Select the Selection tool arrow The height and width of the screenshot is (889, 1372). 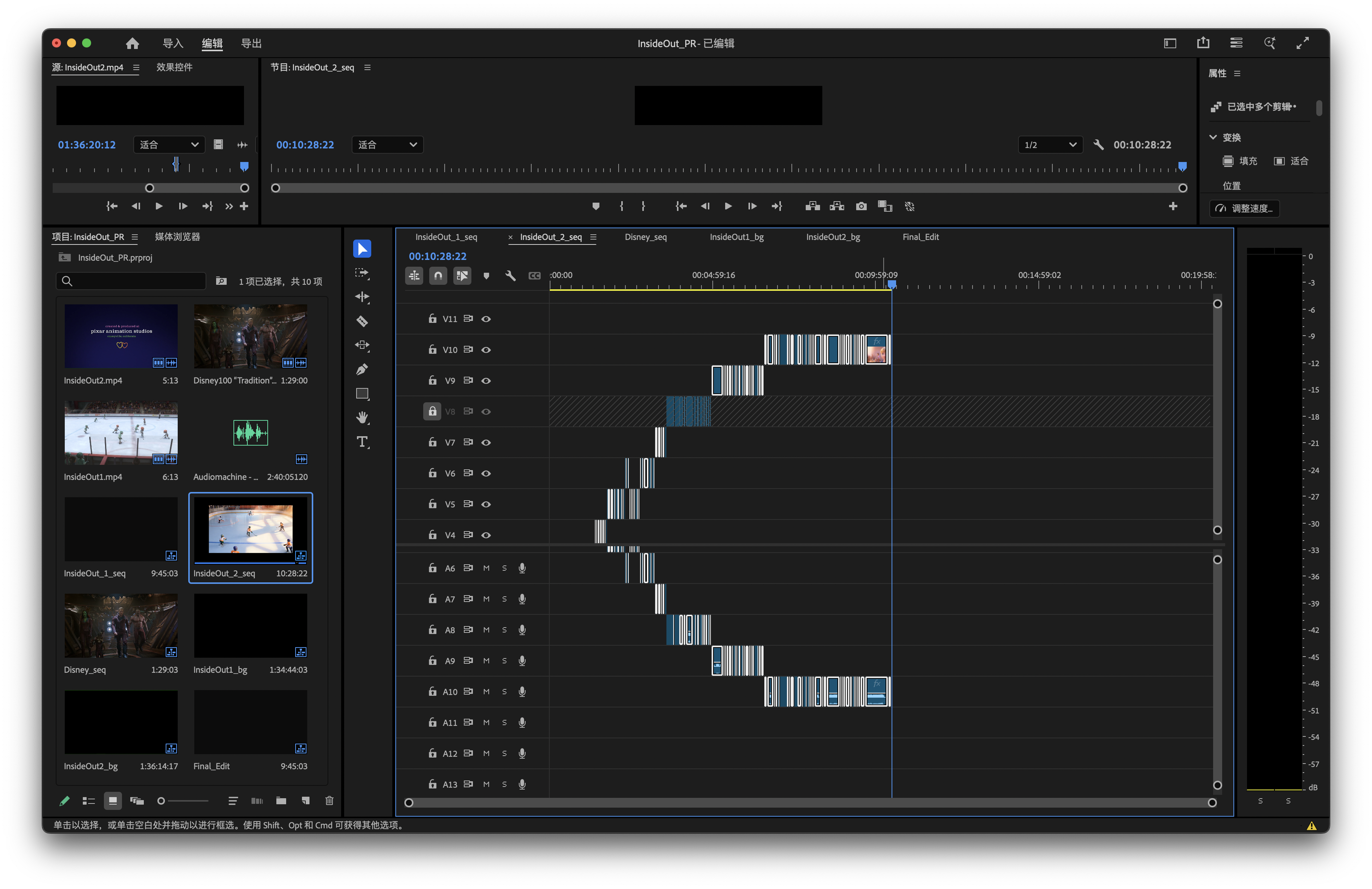[362, 249]
